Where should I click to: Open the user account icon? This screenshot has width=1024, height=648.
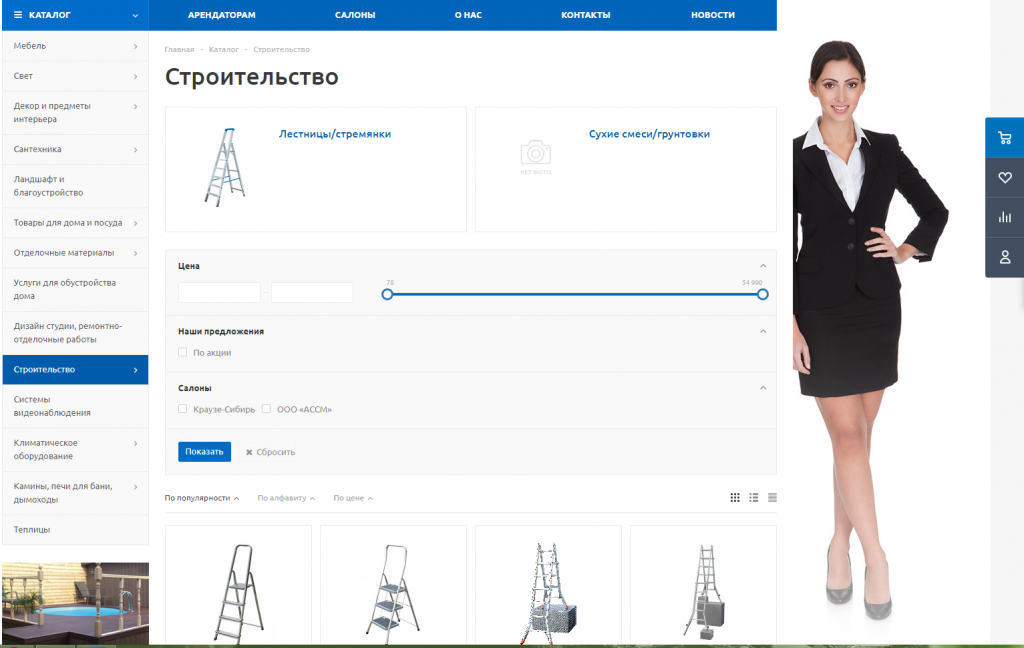point(1004,257)
